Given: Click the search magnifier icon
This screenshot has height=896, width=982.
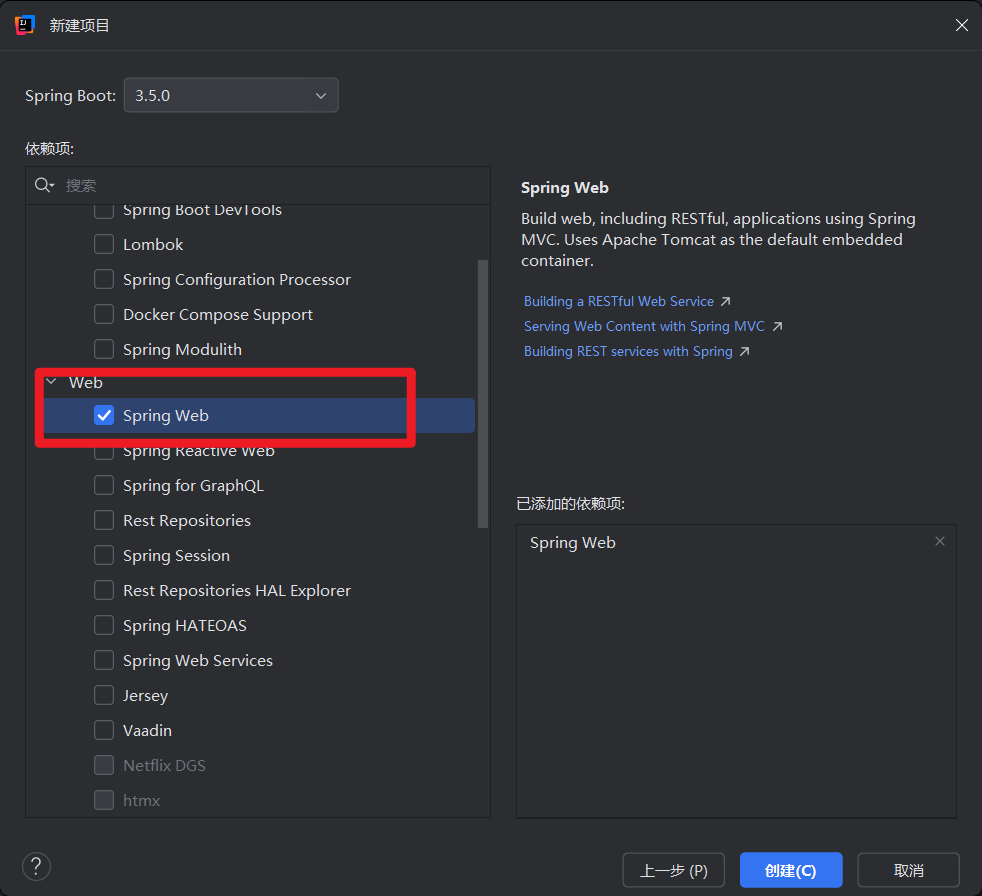Looking at the screenshot, I should click(x=43, y=185).
